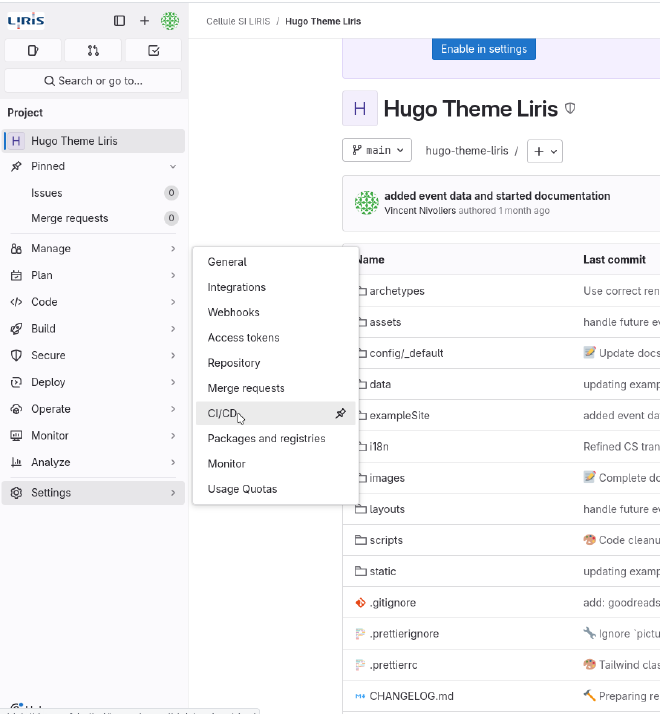Screen dimensions: 660x714
Task: Choose Access tokens in Settings flyout
Action: click(x=276, y=337)
